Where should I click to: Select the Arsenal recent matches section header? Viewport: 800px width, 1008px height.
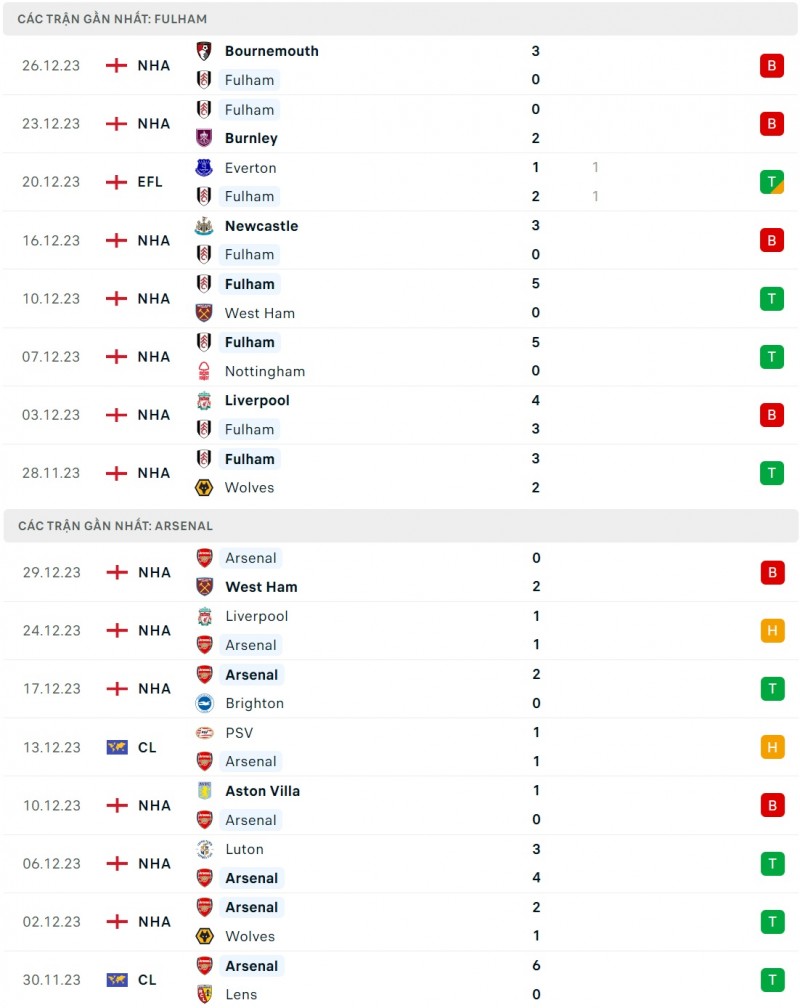115,526
